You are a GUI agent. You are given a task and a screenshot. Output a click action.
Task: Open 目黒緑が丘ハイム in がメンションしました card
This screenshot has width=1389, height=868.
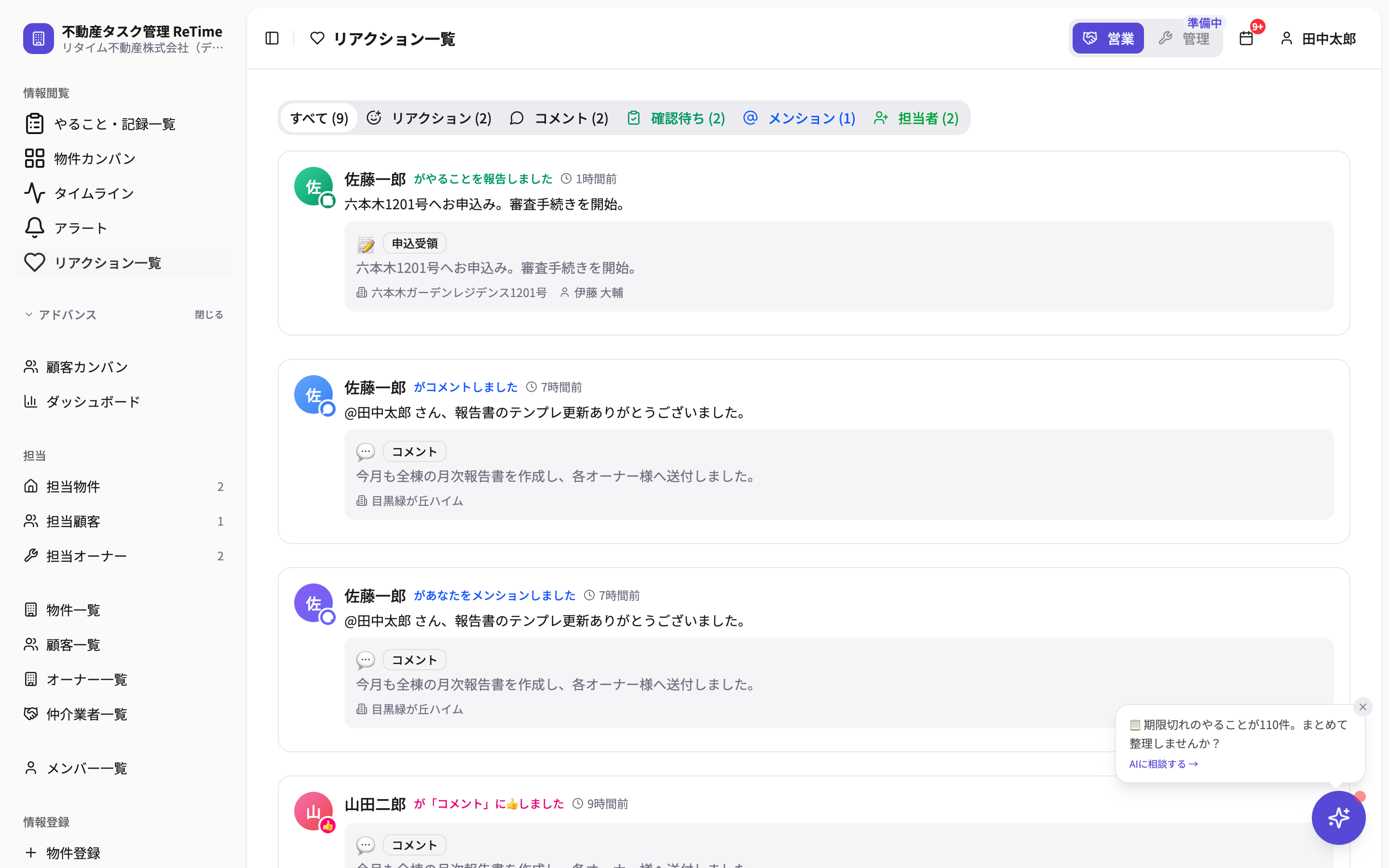pos(410,709)
